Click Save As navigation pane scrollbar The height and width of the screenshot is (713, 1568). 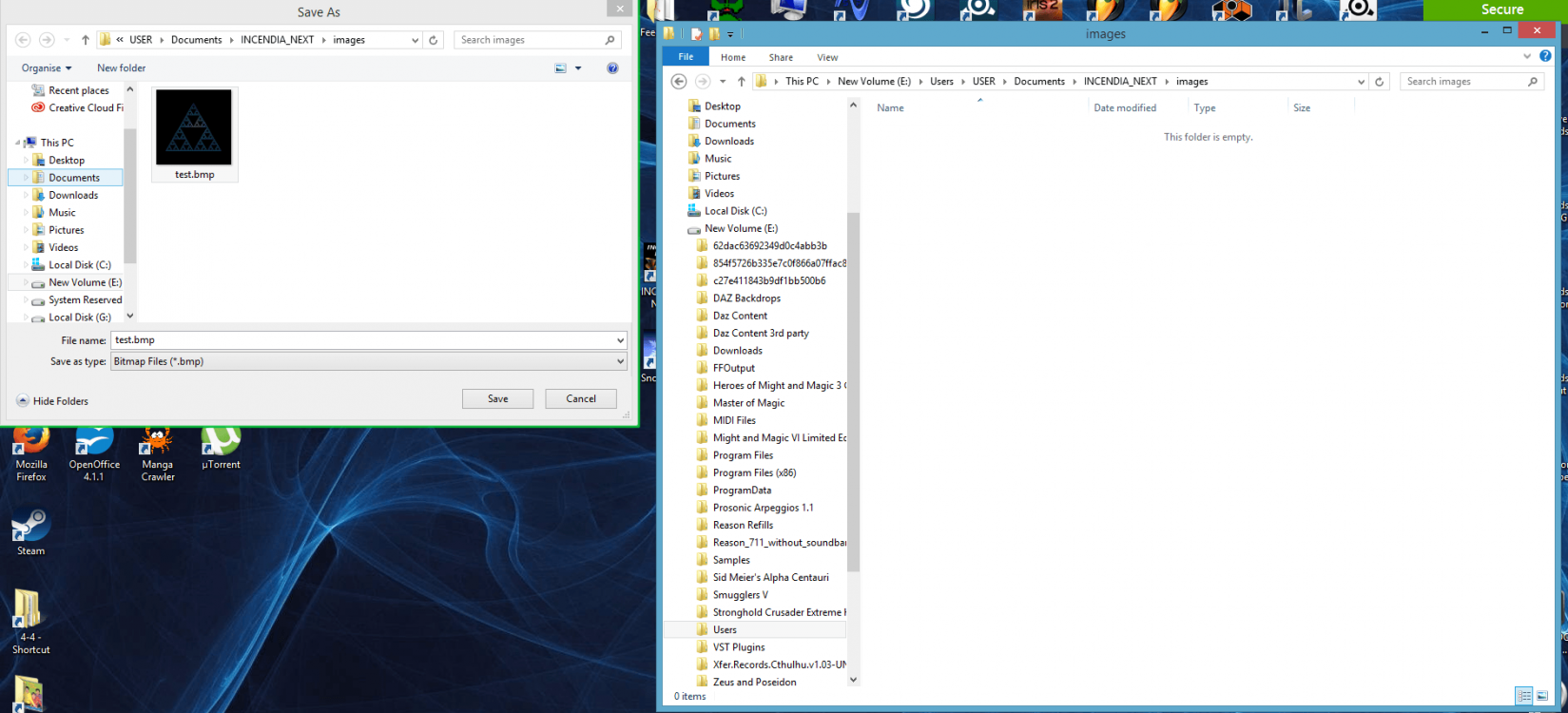(130, 195)
